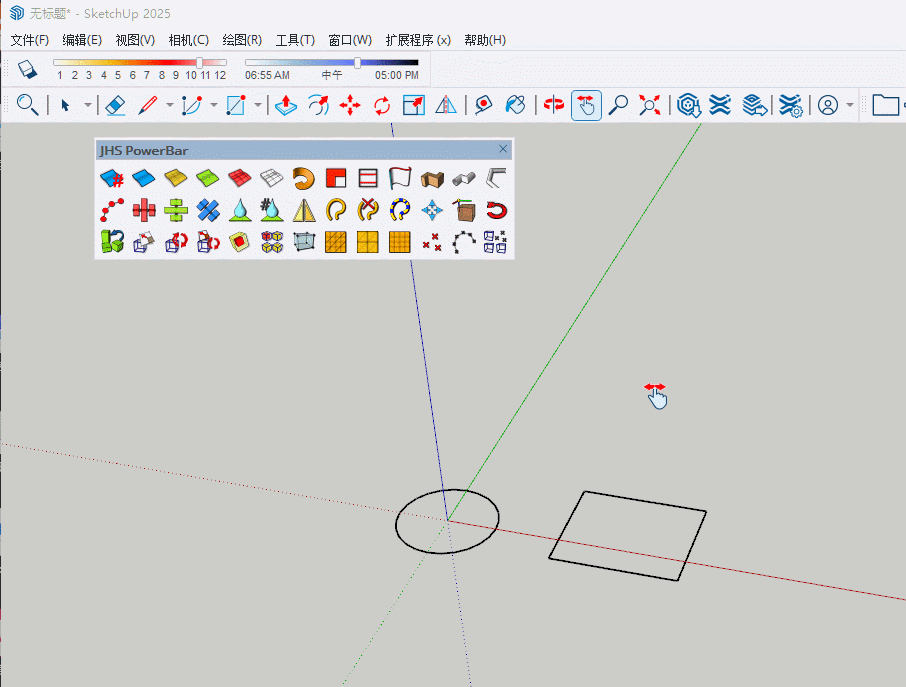Screen dimensions: 906x687
Task: Click the red grid surface PowerBar icon
Action: click(240, 178)
